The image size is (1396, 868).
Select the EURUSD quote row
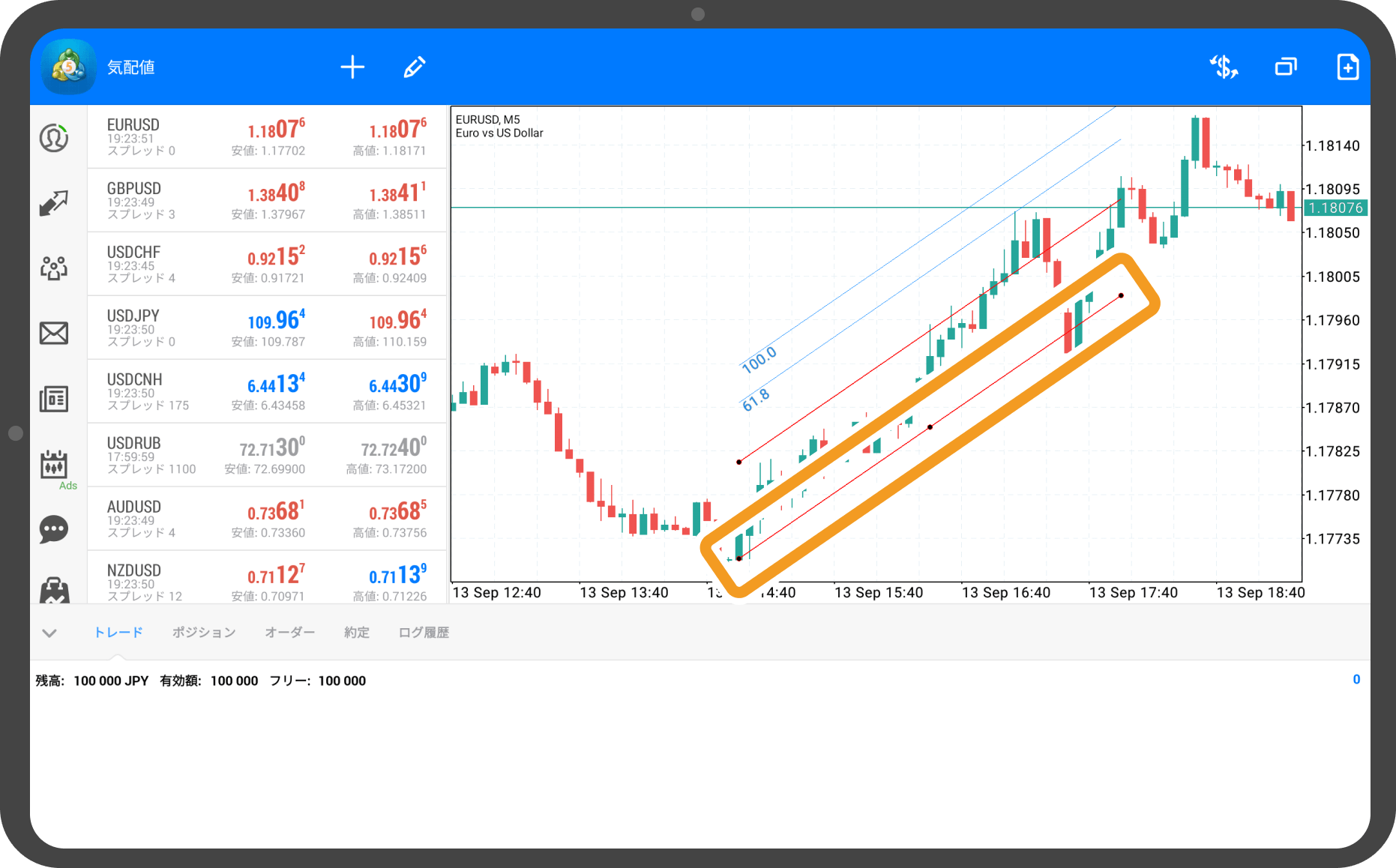(x=267, y=137)
